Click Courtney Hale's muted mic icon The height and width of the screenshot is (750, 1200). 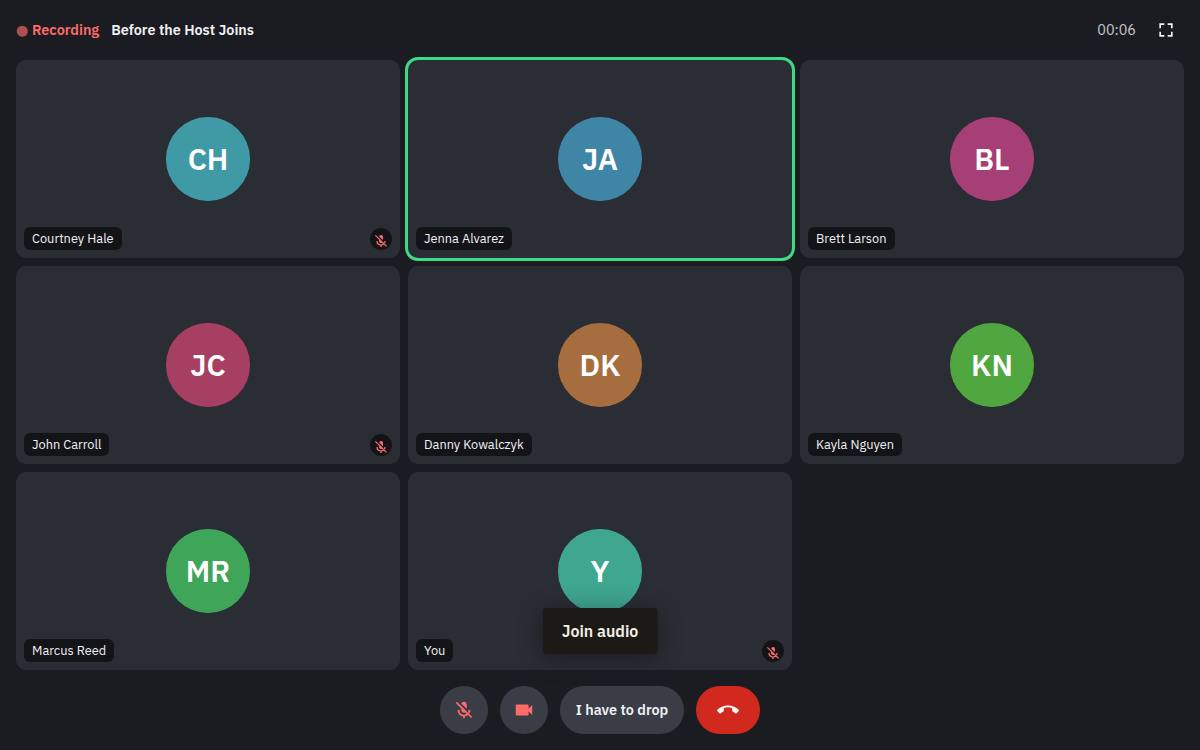point(380,240)
